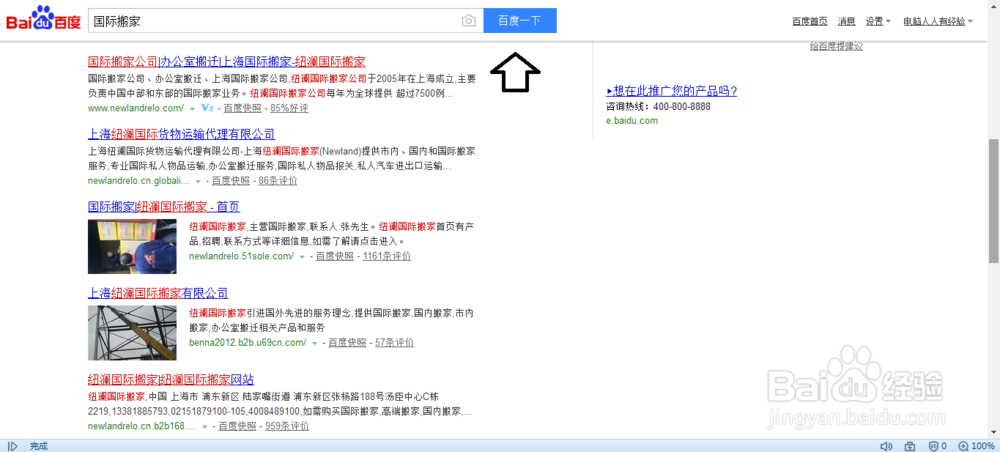Open 消息 link in header
Screen dimensions: 1000x452
coord(846,21)
